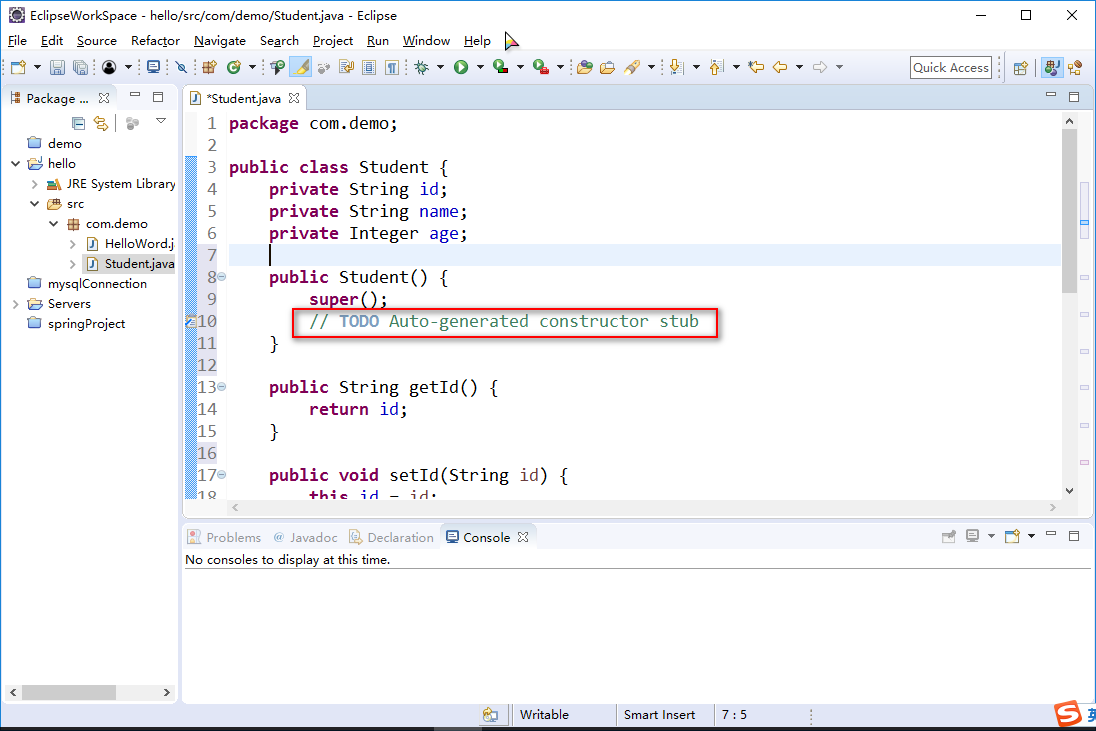Close the Console view tab
This screenshot has height=731, width=1096.
point(523,537)
